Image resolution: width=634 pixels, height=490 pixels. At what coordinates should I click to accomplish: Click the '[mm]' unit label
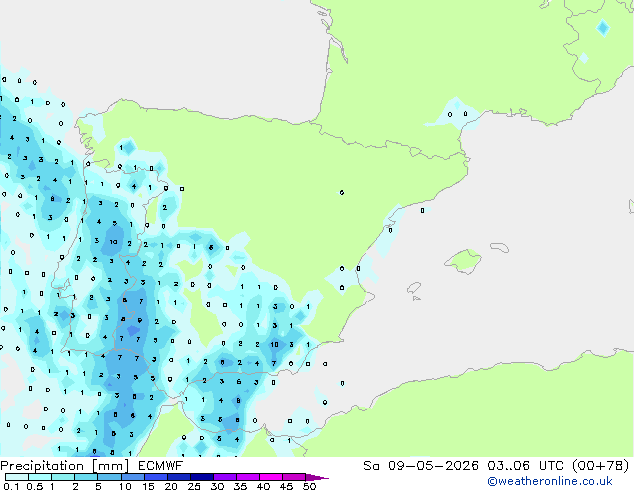[111, 466]
